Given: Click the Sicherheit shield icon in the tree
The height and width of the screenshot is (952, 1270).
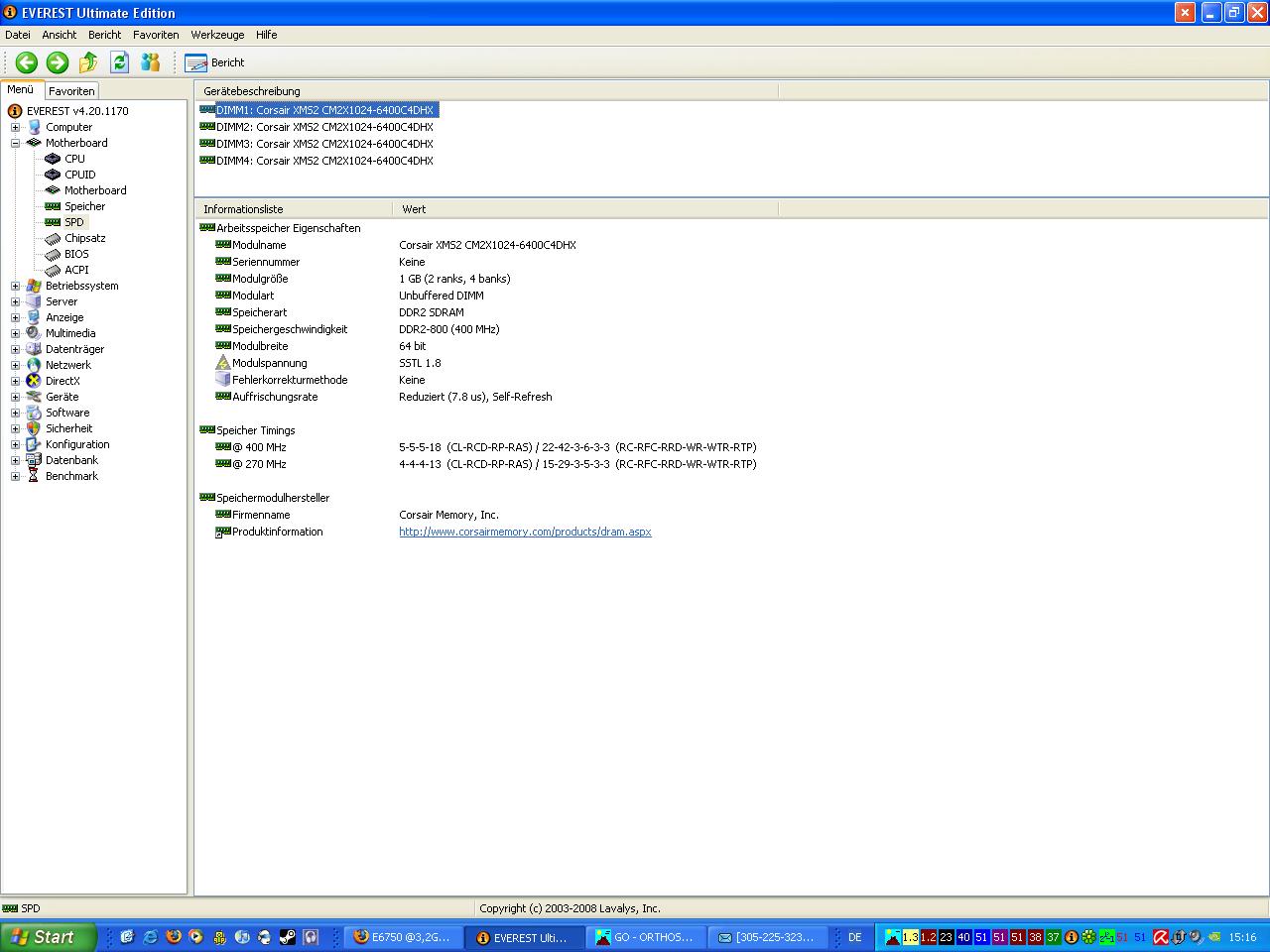Looking at the screenshot, I should (x=34, y=428).
